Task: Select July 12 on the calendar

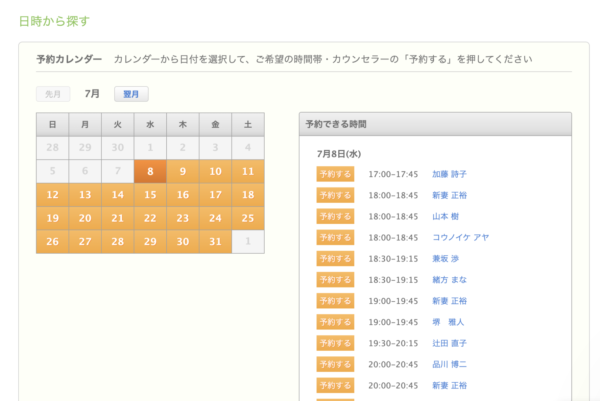Action: tap(52, 195)
